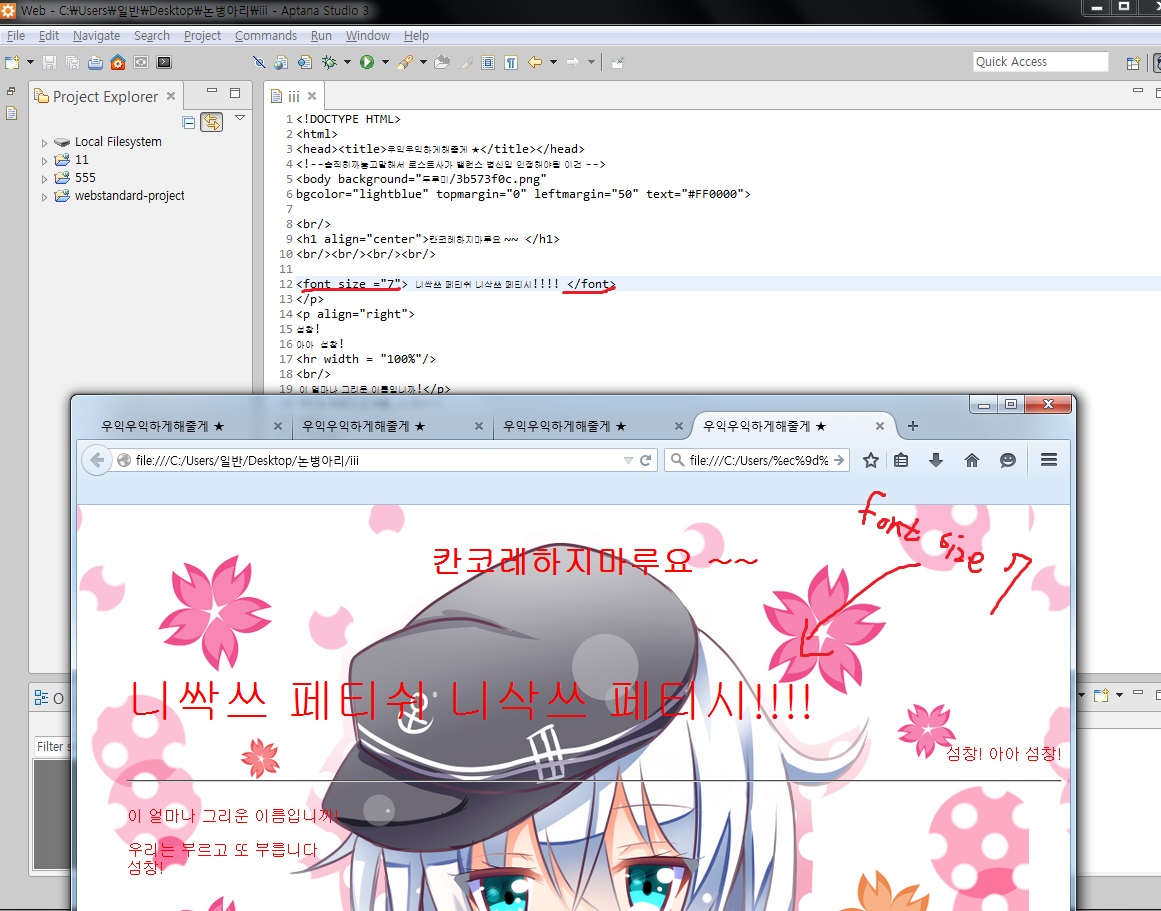Toggle Skip All Breakpoints
The image size is (1161, 911).
[258, 62]
